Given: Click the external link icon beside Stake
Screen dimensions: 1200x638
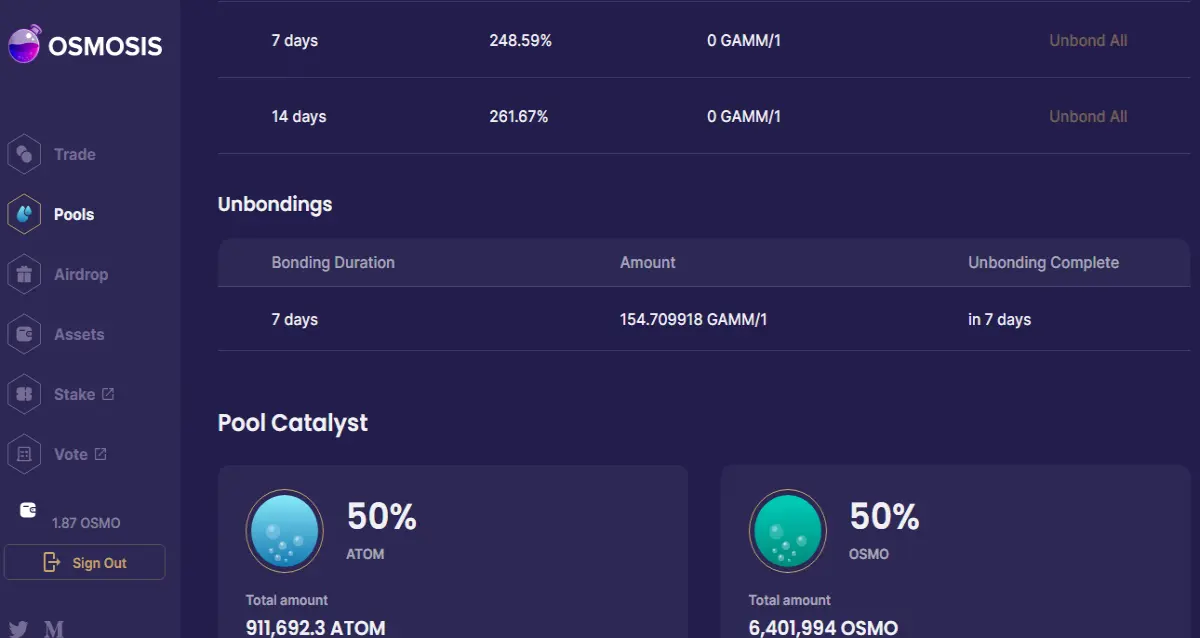Looking at the screenshot, I should point(108,394).
